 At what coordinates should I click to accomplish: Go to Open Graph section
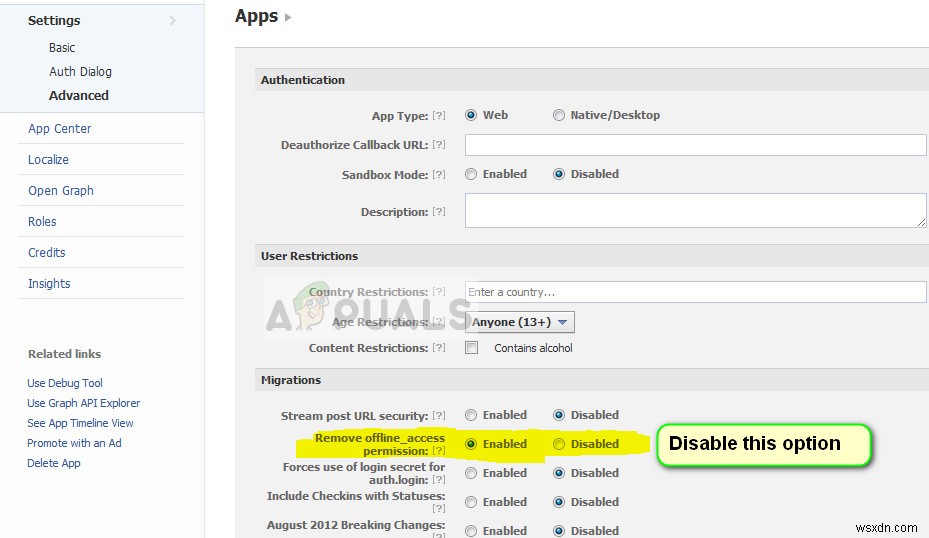coord(60,191)
